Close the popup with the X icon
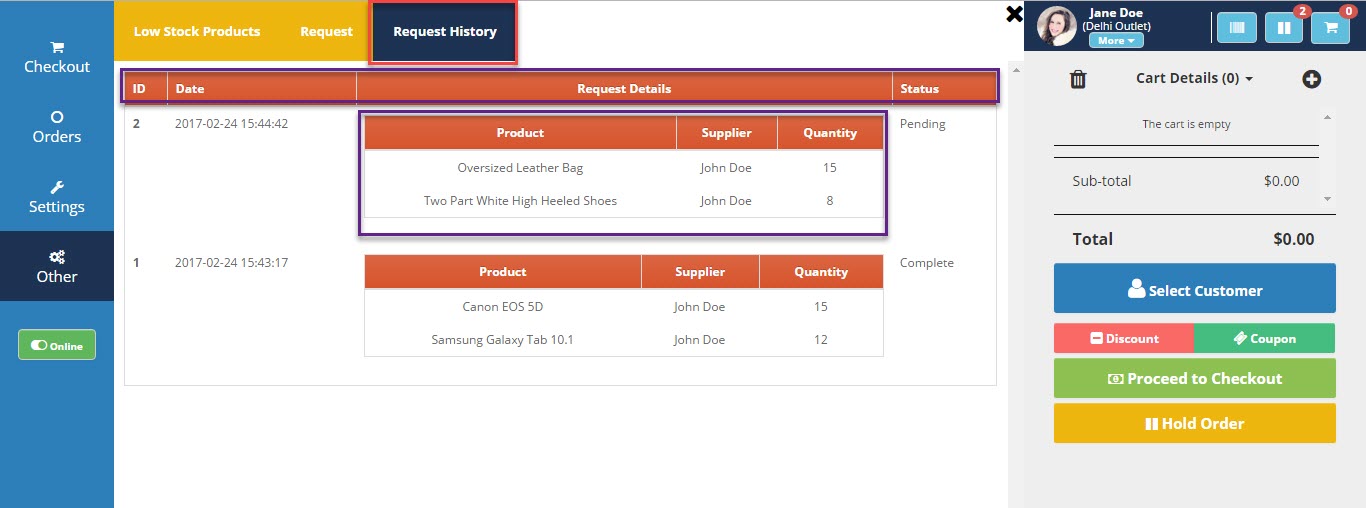Image resolution: width=1366 pixels, height=508 pixels. click(x=1014, y=14)
